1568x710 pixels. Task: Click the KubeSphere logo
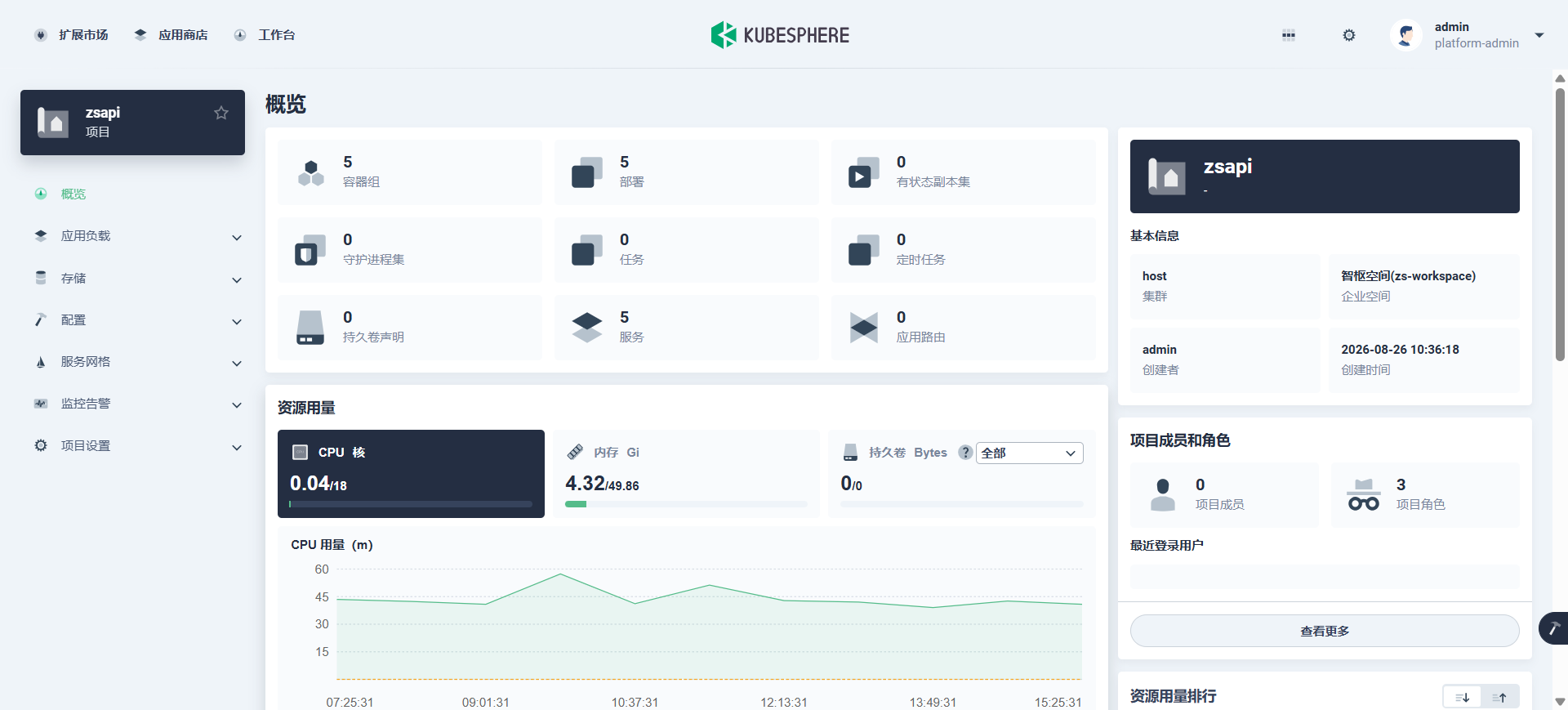(780, 35)
